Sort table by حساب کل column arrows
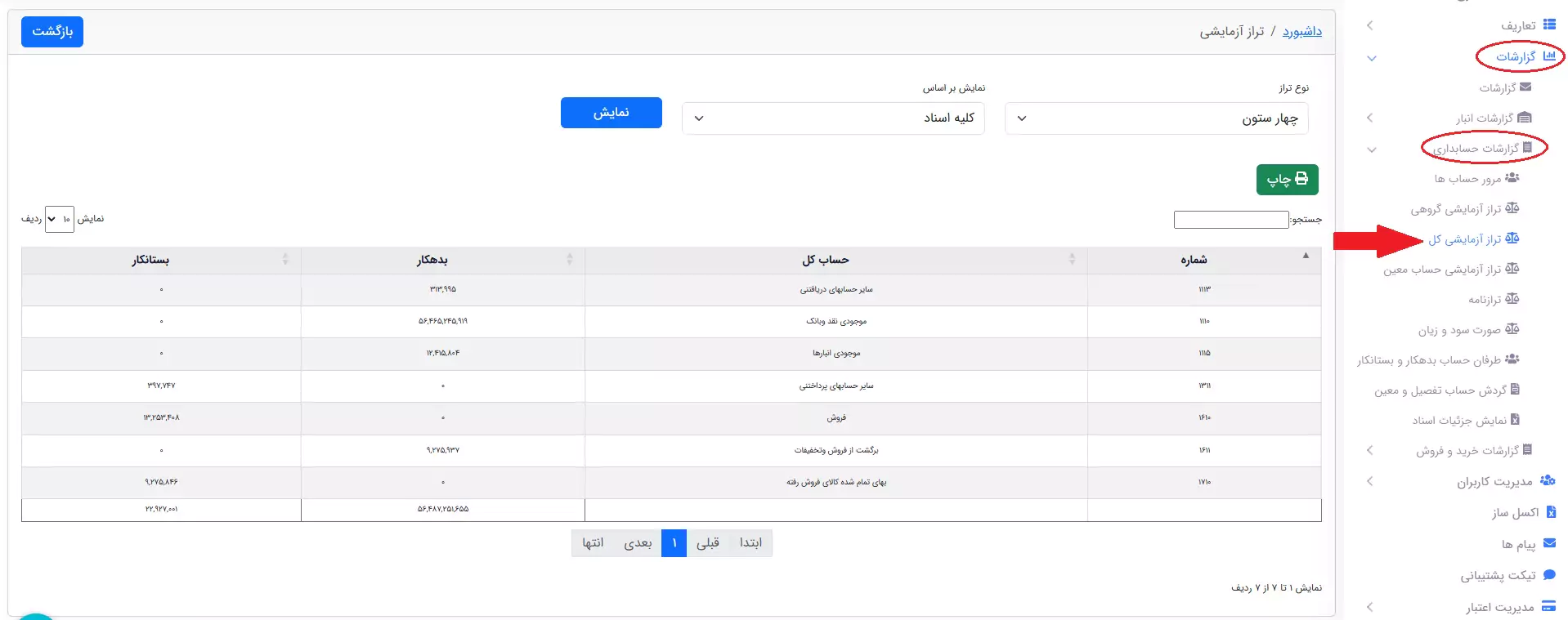This screenshot has width=1568, height=620. click(1072, 260)
